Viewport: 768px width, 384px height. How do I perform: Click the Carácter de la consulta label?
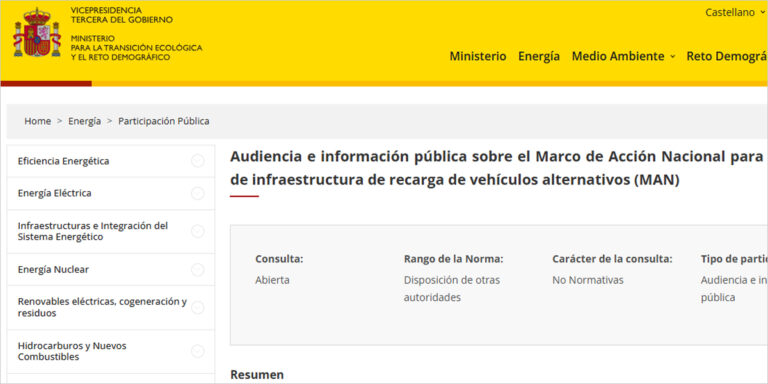click(x=612, y=259)
